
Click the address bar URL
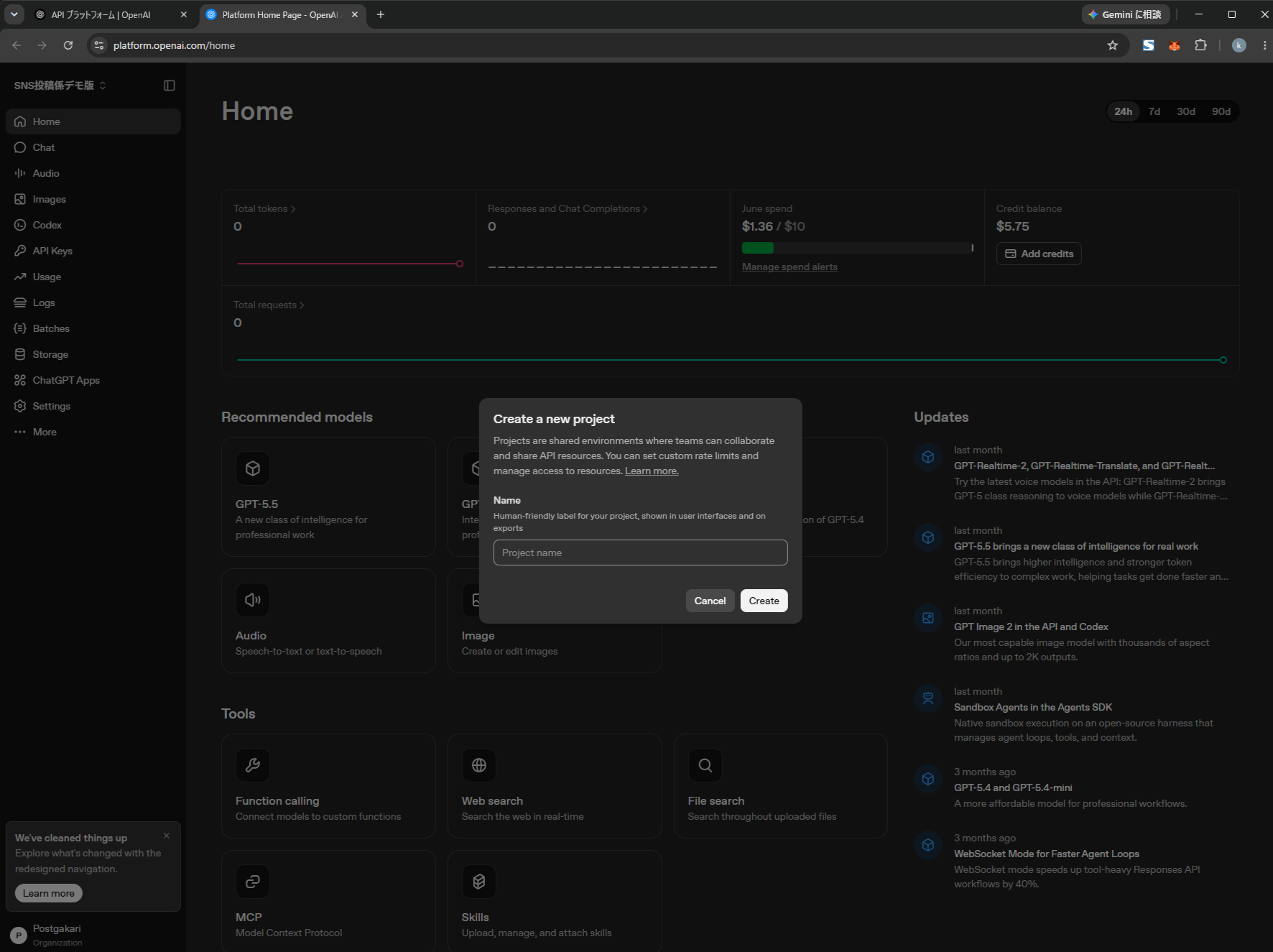click(175, 45)
